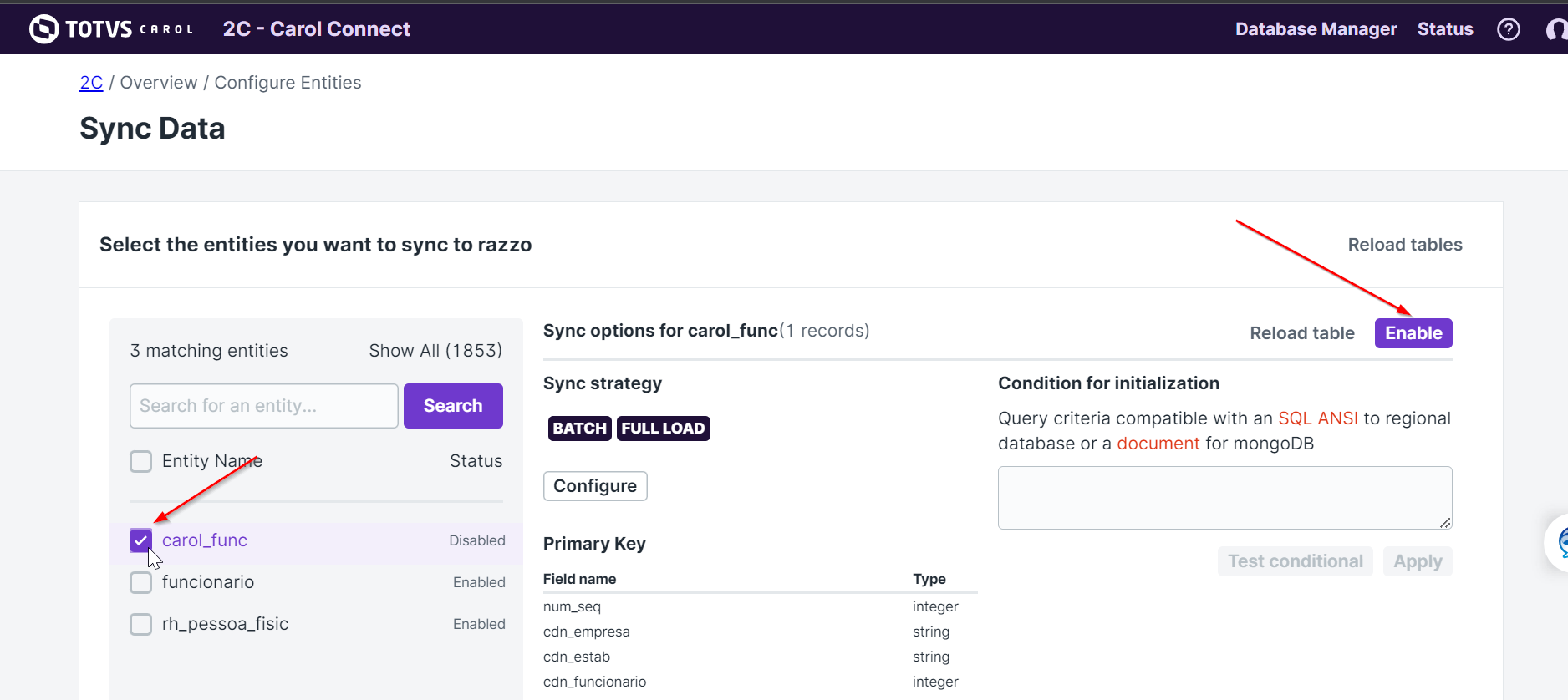Open the support headset icon in header
Viewport: 1568px width, 700px height.
1556,29
